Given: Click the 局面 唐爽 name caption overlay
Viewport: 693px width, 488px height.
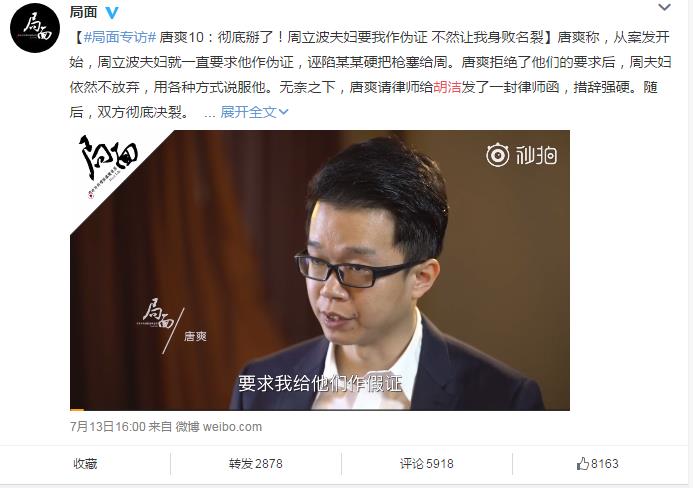Looking at the screenshot, I should tap(173, 325).
